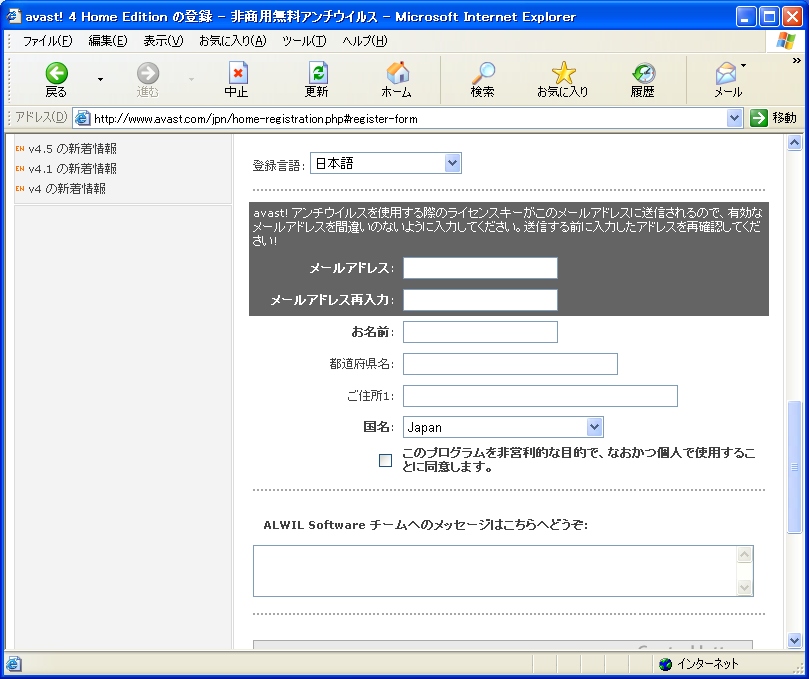Click the page vertical scrollbar thumb

[795, 467]
